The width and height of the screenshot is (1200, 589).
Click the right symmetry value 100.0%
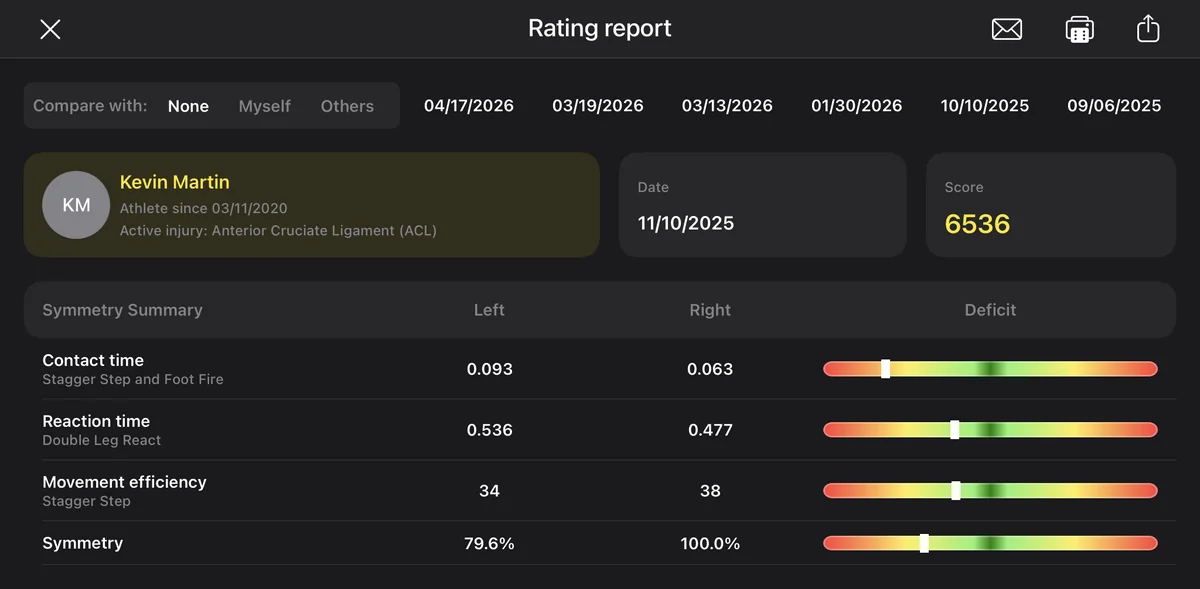click(710, 543)
